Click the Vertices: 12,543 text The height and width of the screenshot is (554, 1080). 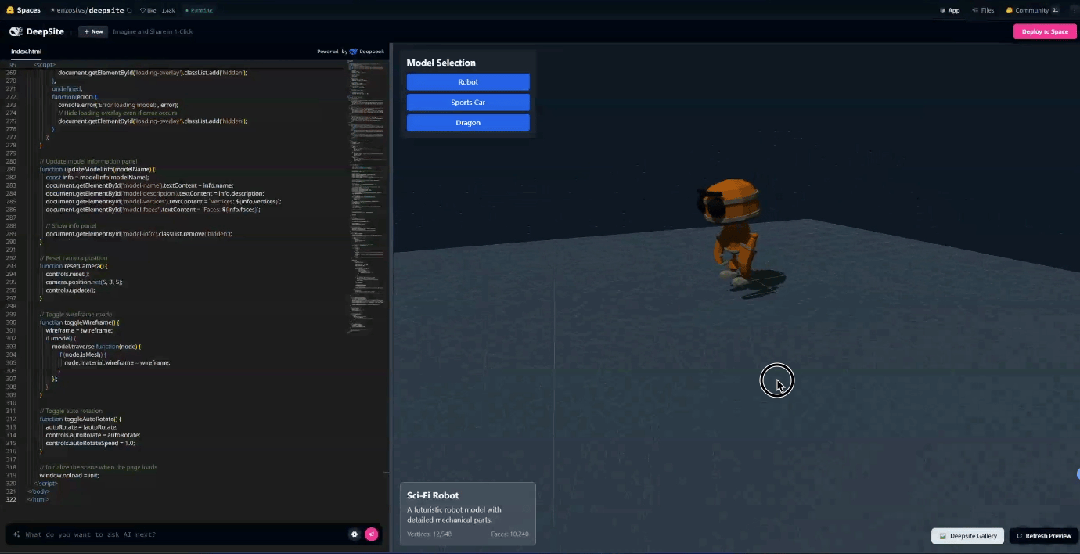click(429, 534)
